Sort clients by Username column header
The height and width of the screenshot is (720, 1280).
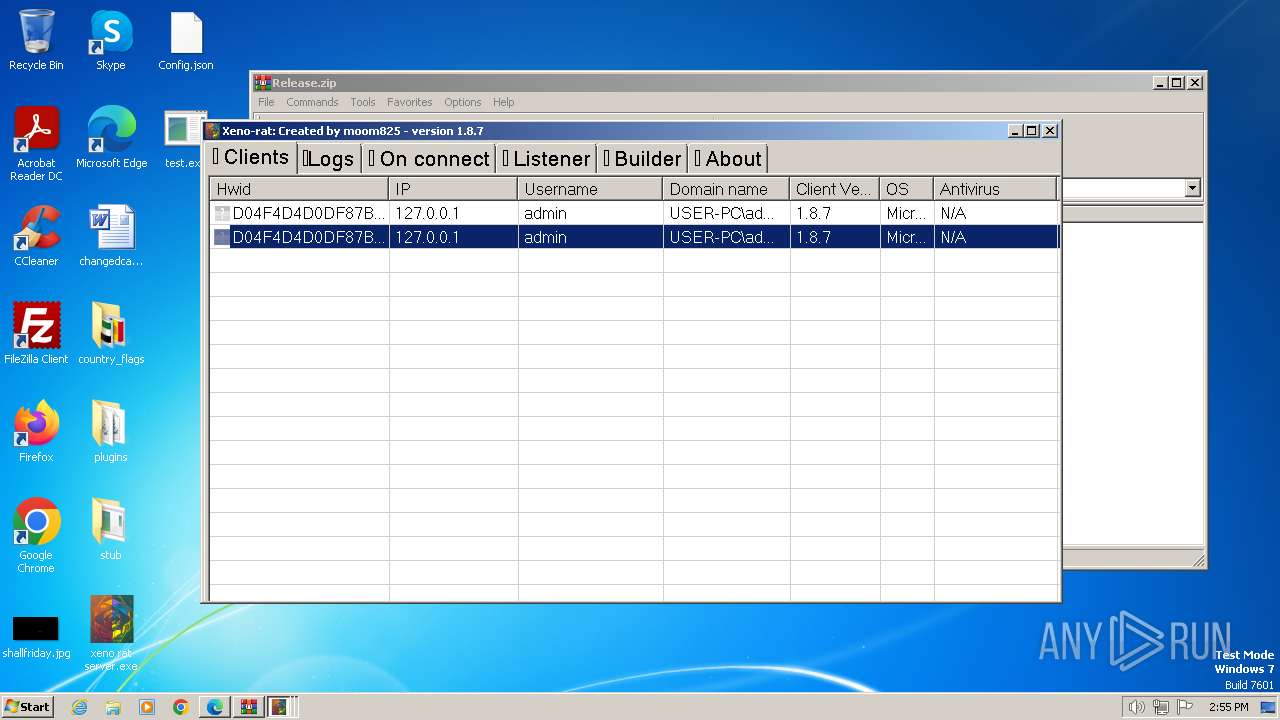point(590,189)
